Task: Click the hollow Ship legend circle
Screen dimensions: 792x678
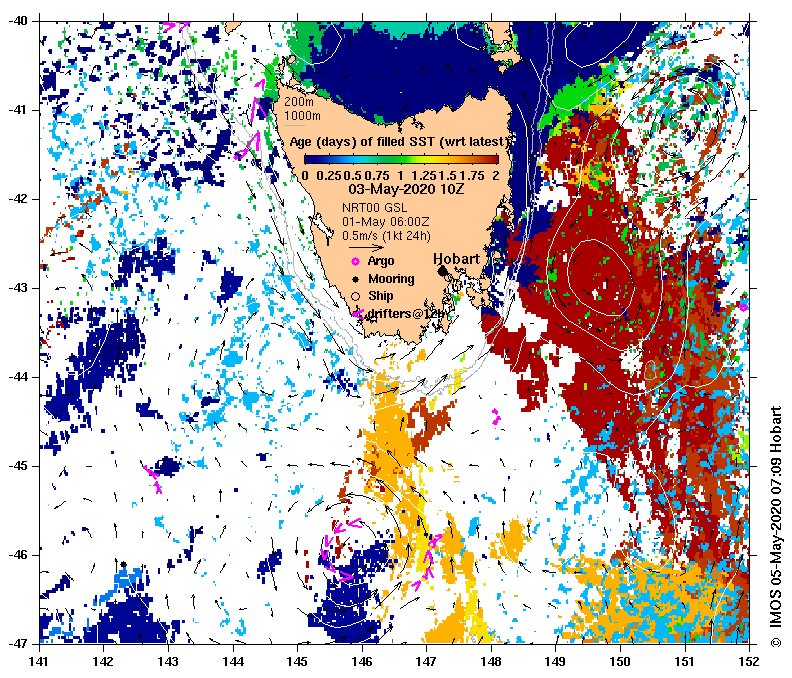Action: pos(356,296)
